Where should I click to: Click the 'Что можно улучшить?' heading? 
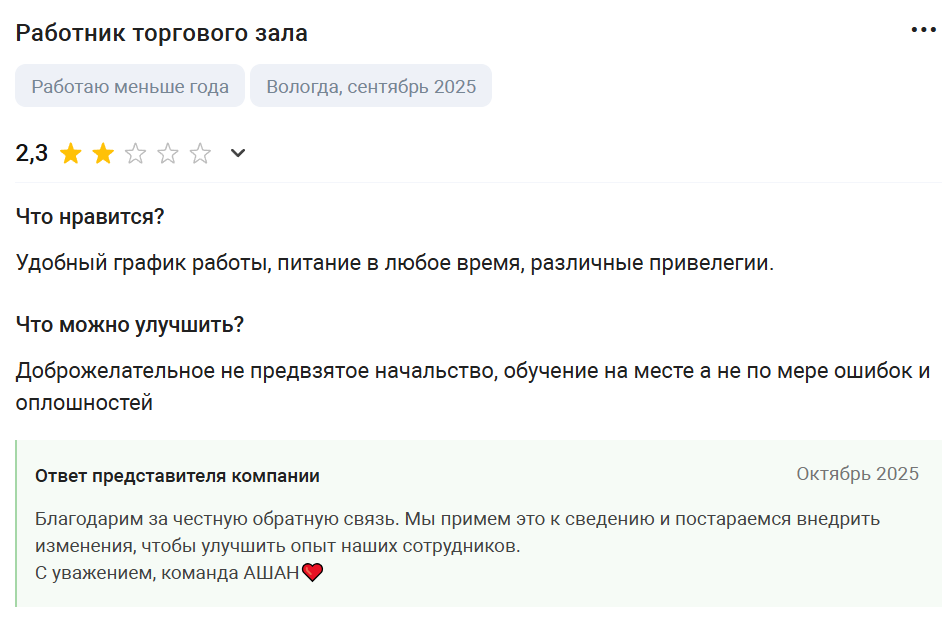(x=130, y=325)
